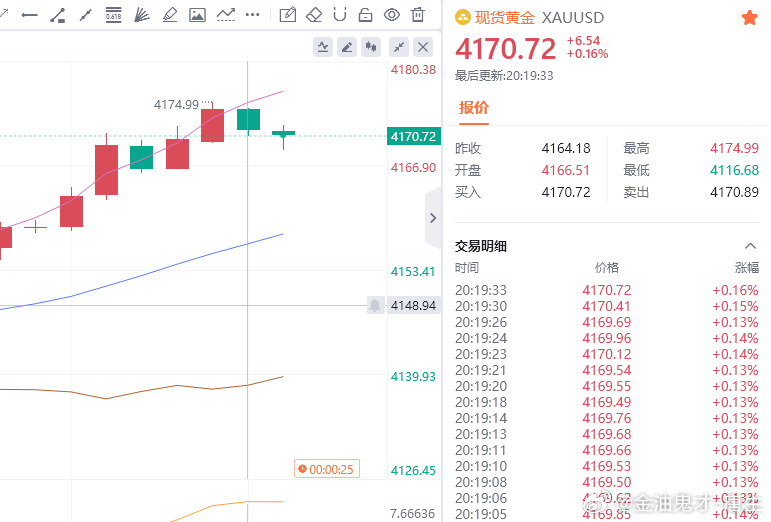771x522 pixels.
Task: Click the current price tag 4170.72 on axis
Action: coord(414,136)
